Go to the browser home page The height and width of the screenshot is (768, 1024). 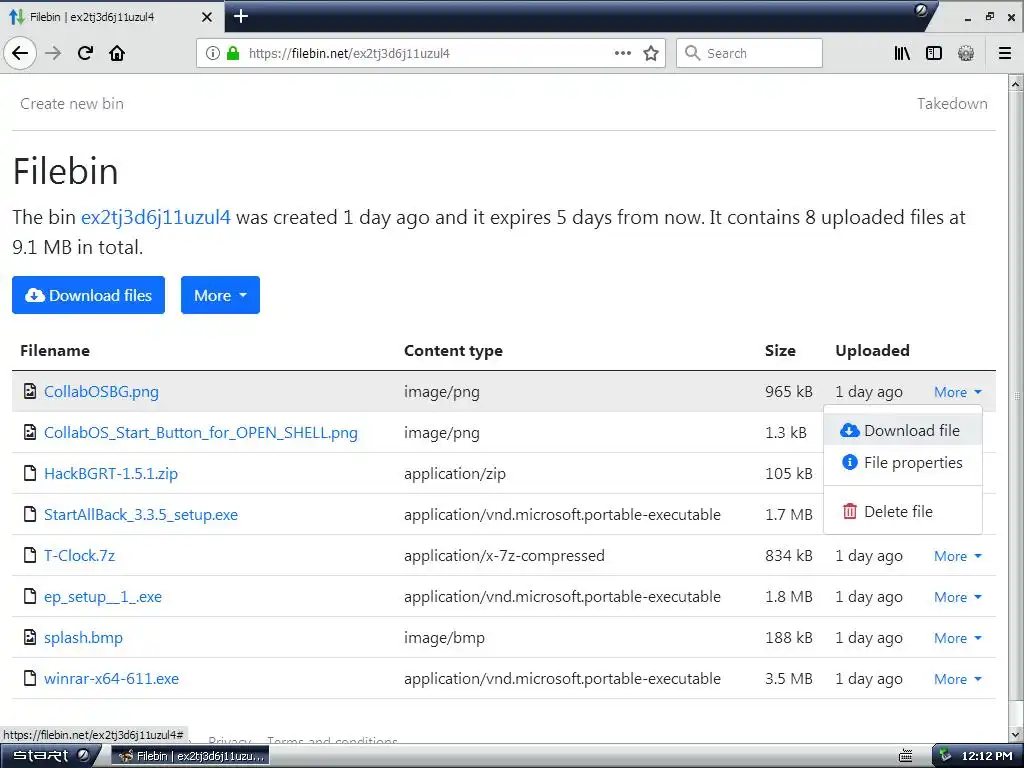(117, 53)
